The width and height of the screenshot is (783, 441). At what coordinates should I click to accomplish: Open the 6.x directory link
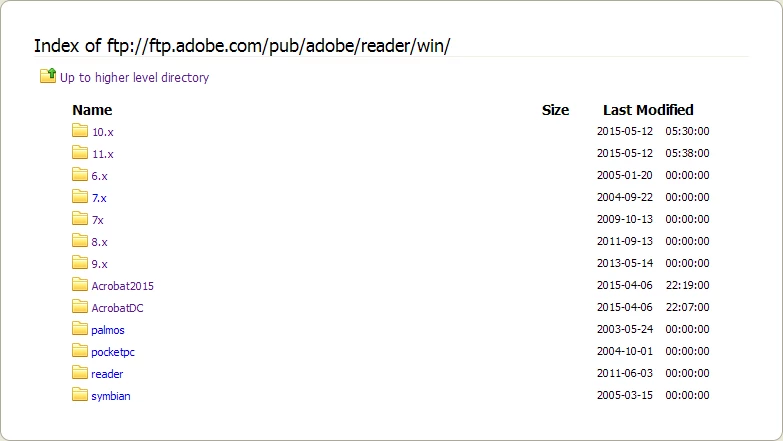click(x=99, y=176)
